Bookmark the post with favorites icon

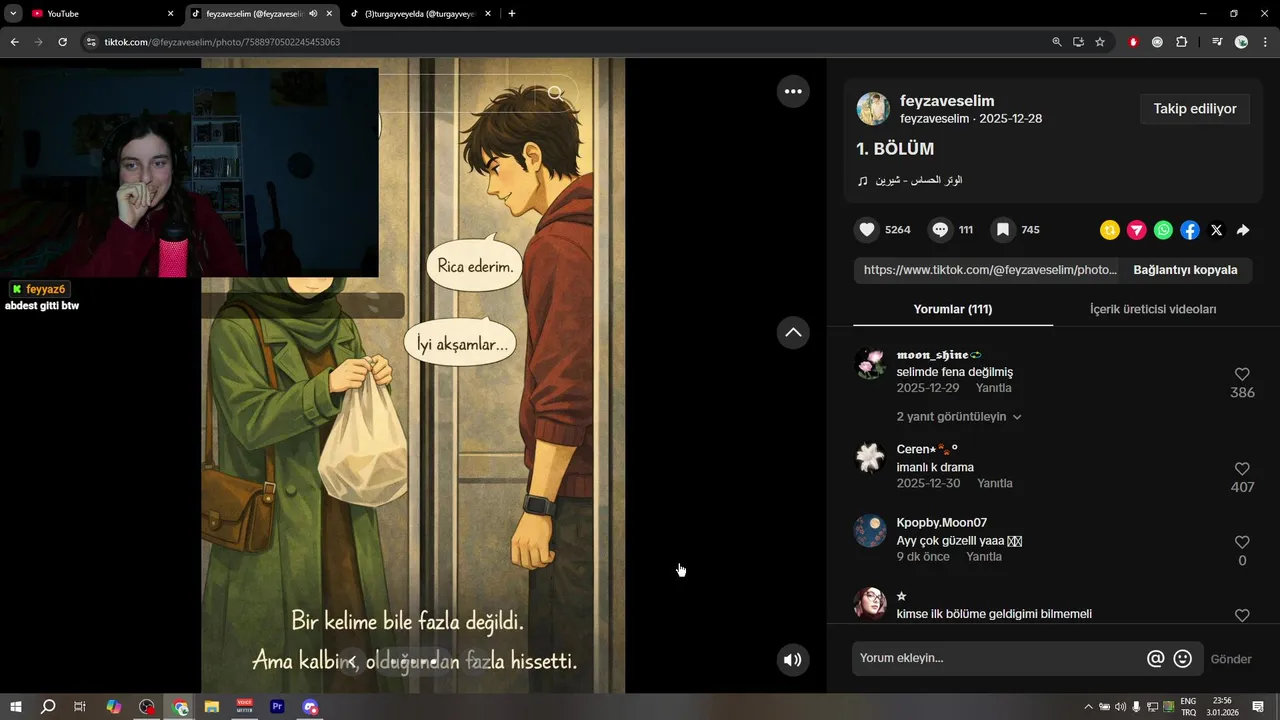tap(1003, 230)
